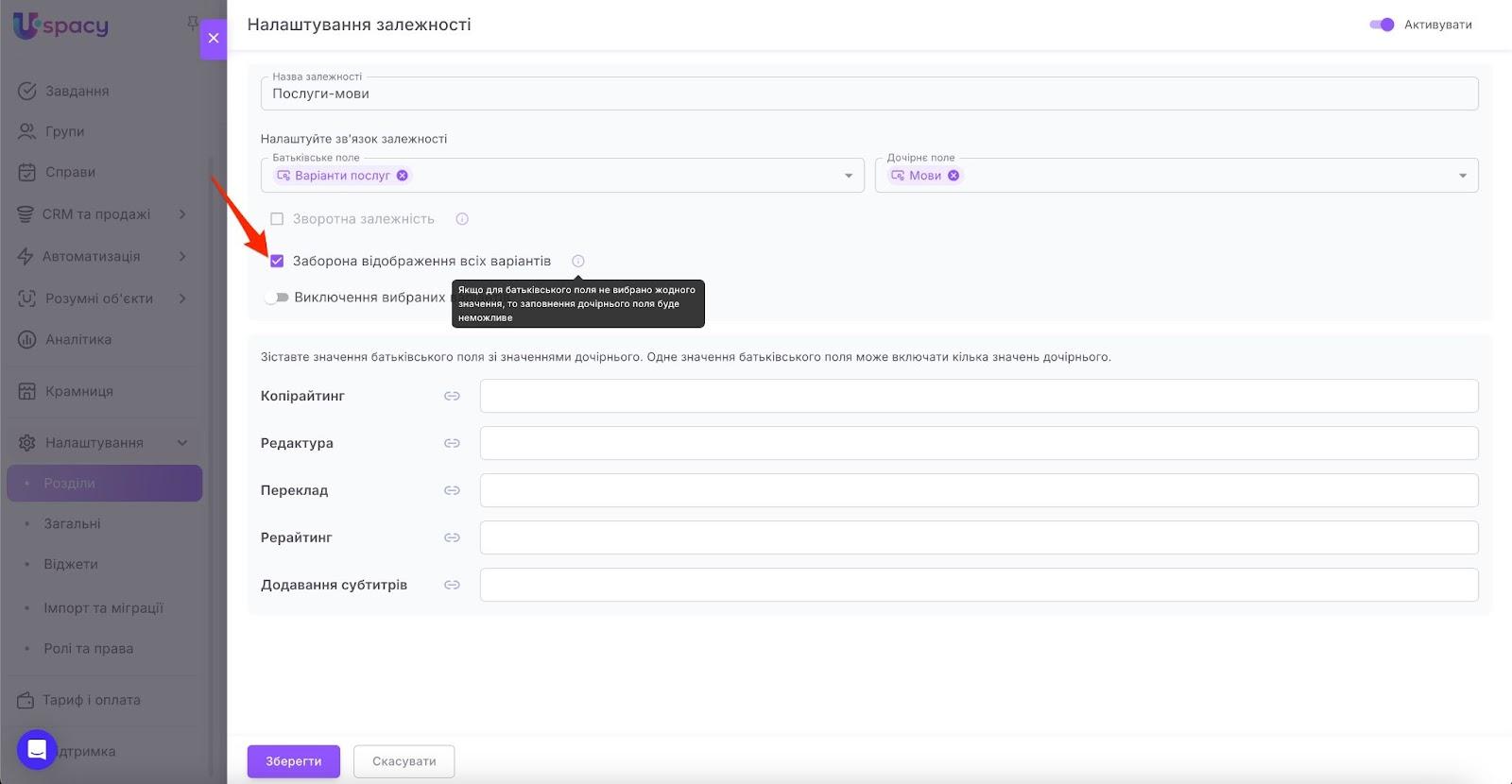
Task: Click the Назва залежності name field
Action: (x=869, y=94)
